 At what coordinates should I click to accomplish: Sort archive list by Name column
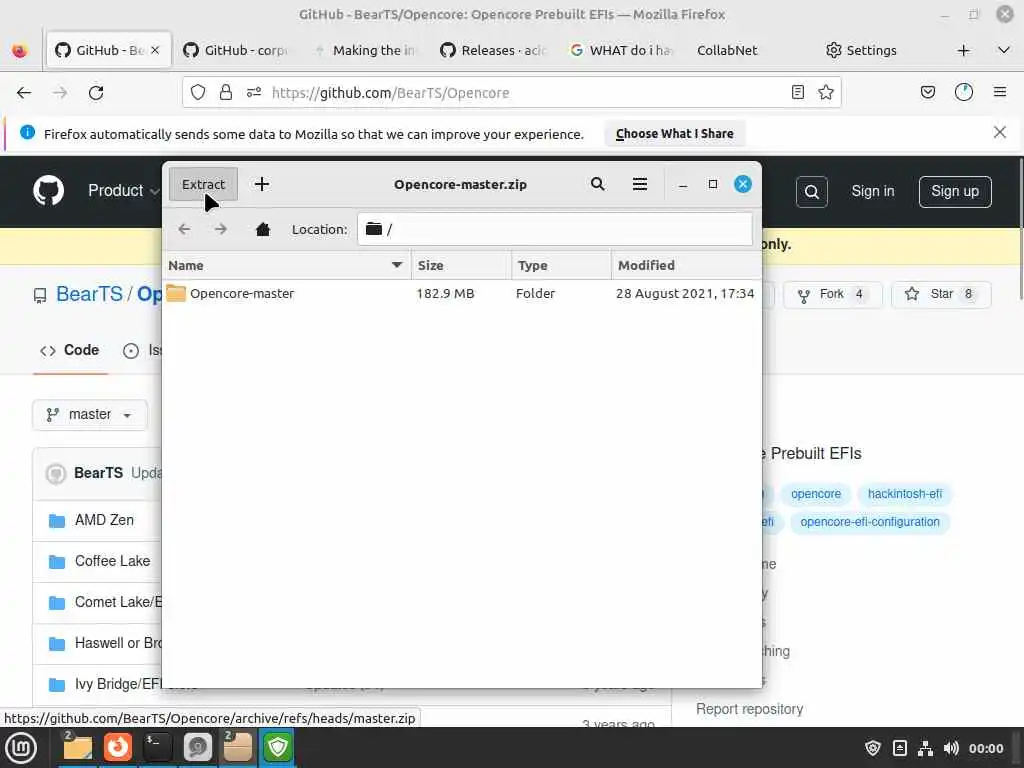(286, 265)
